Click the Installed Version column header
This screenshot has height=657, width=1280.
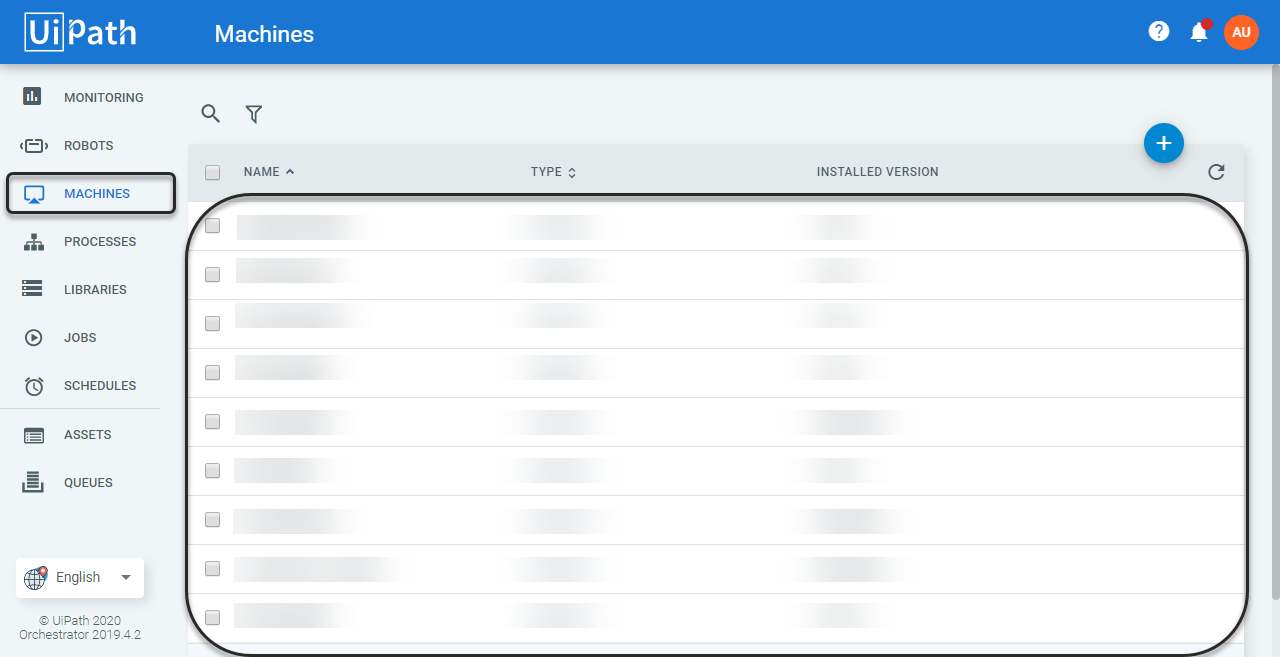coord(877,172)
